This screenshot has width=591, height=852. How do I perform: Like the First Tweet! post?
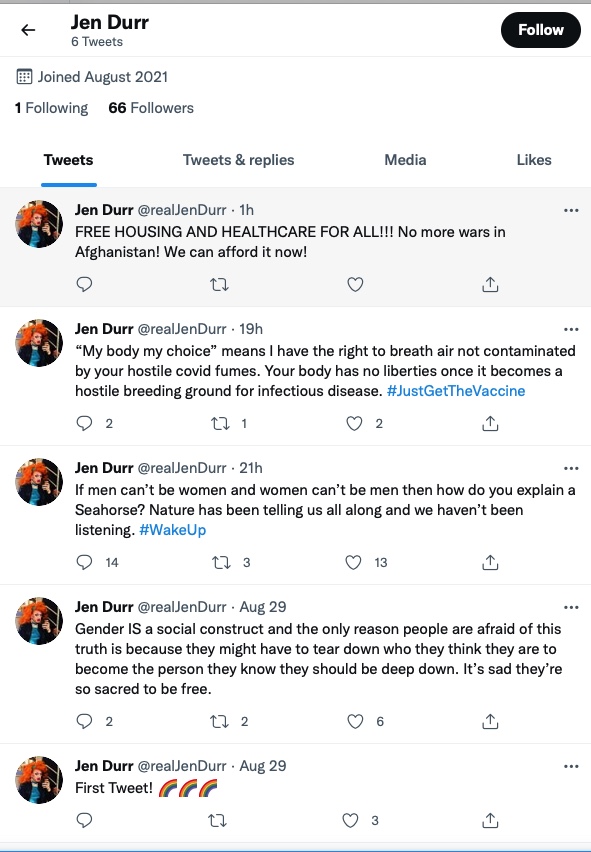[x=350, y=820]
